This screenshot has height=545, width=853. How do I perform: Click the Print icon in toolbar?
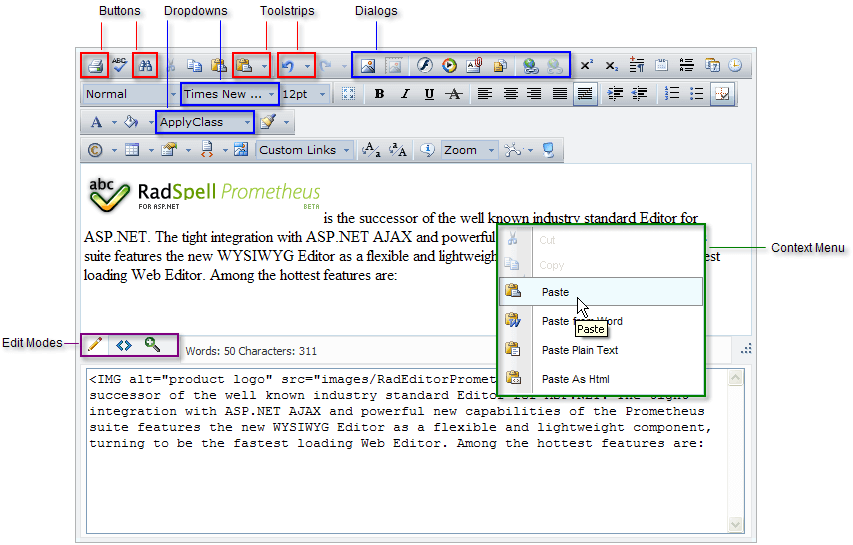(x=95, y=66)
